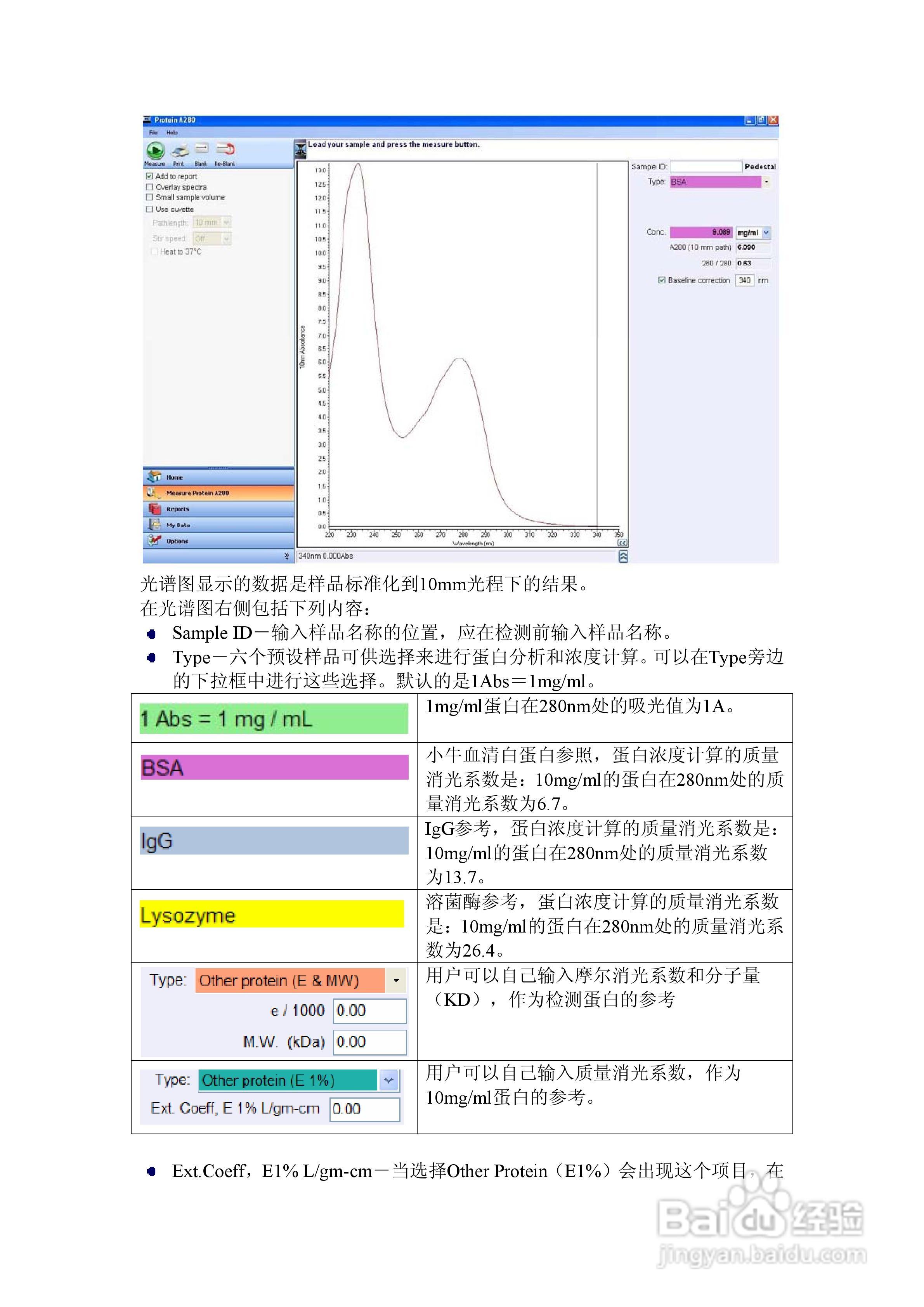Uncheck the Add to report checkbox
924x1307 pixels.
(150, 177)
